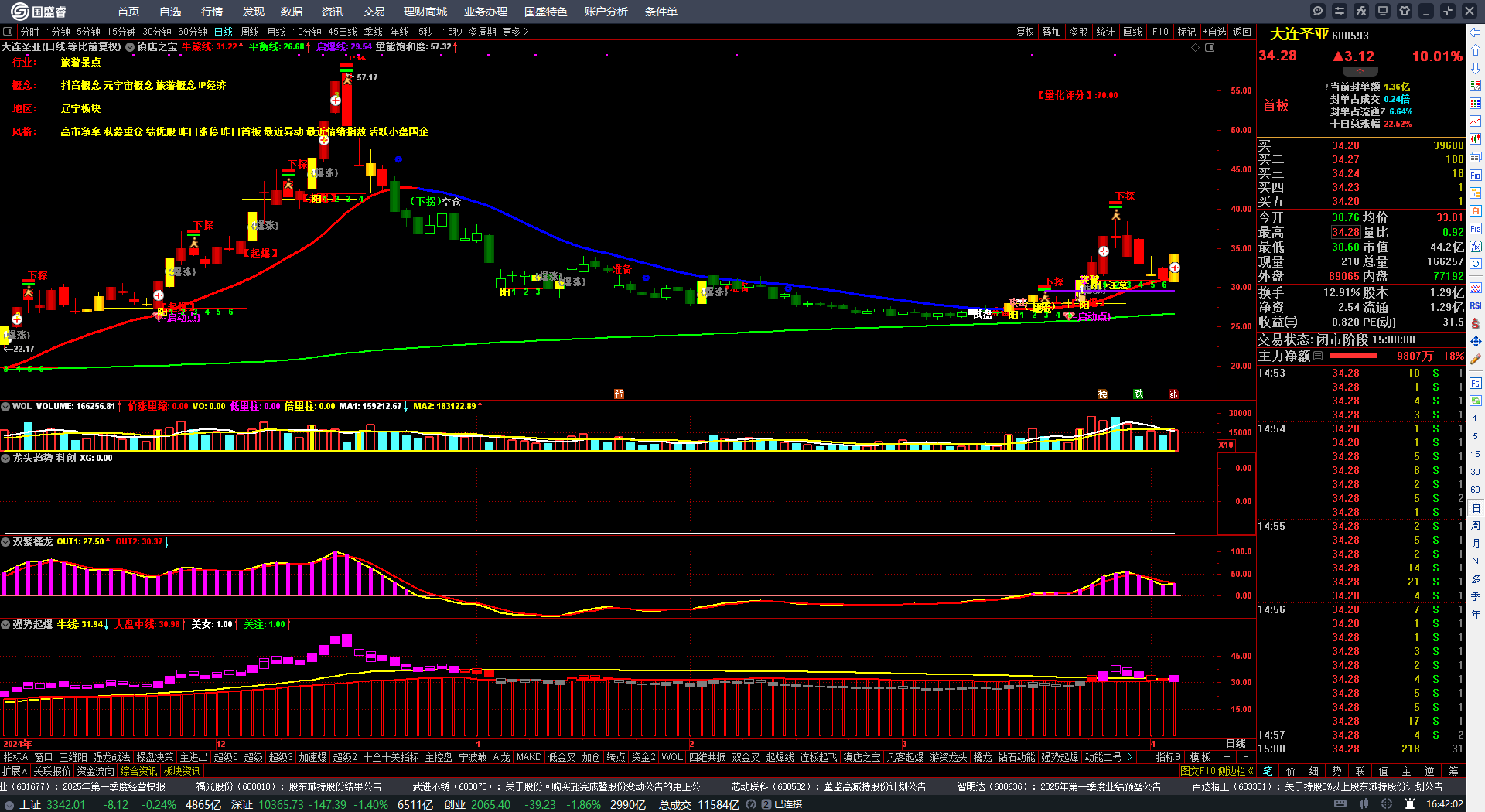Toggle the X10 volume scale button
1485x812 pixels.
click(x=1226, y=445)
